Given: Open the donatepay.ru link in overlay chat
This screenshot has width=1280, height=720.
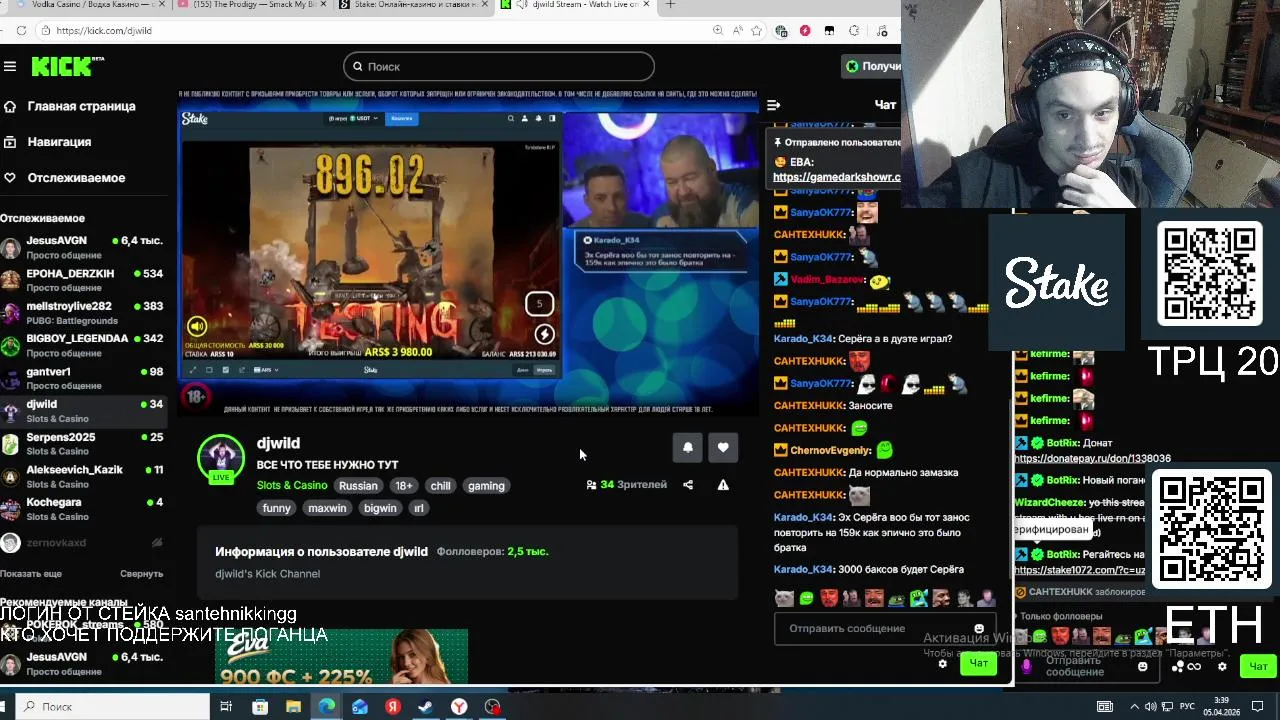Looking at the screenshot, I should click(x=1092, y=459).
